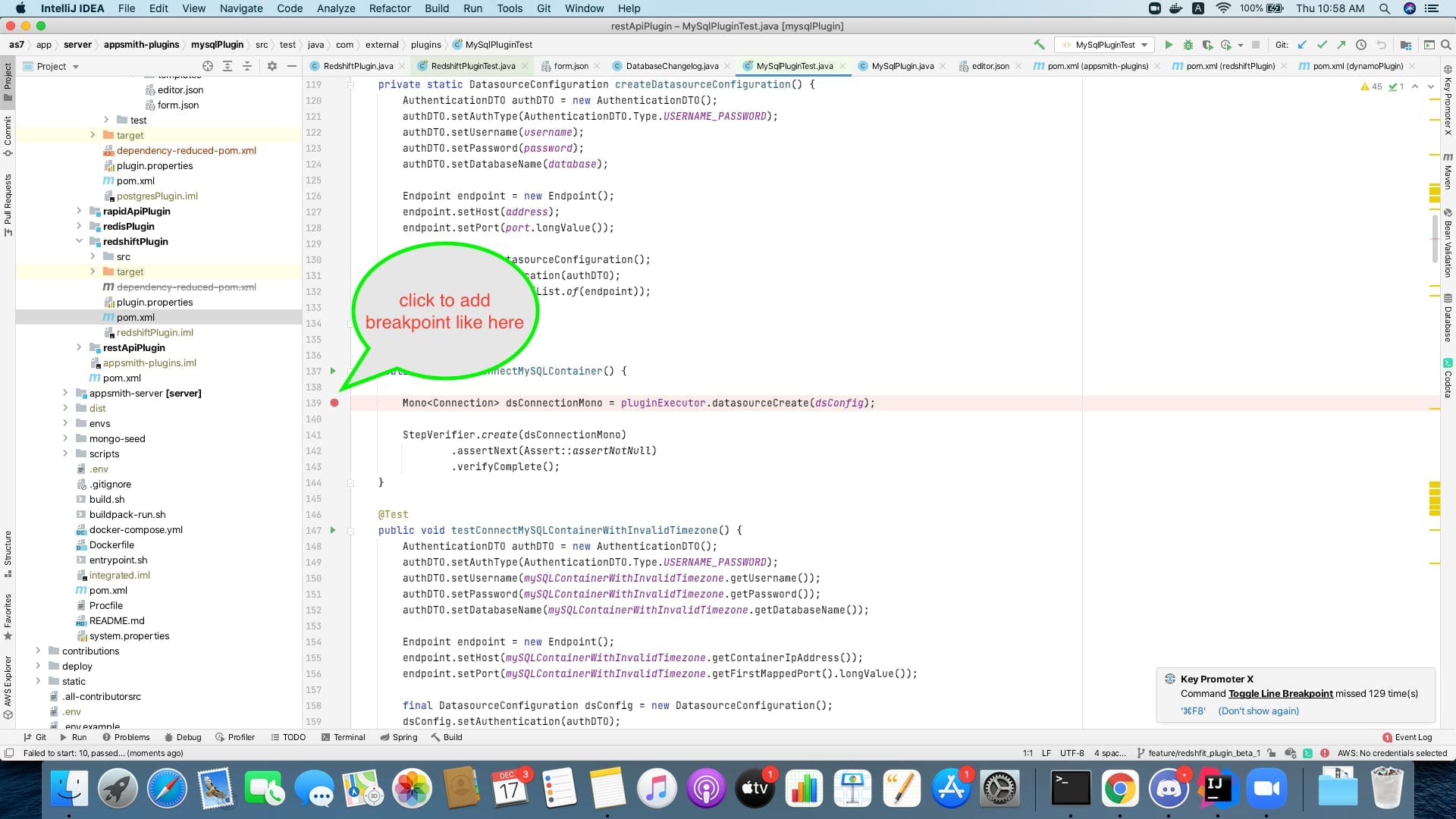Start debugging with the bug icon

click(1188, 45)
